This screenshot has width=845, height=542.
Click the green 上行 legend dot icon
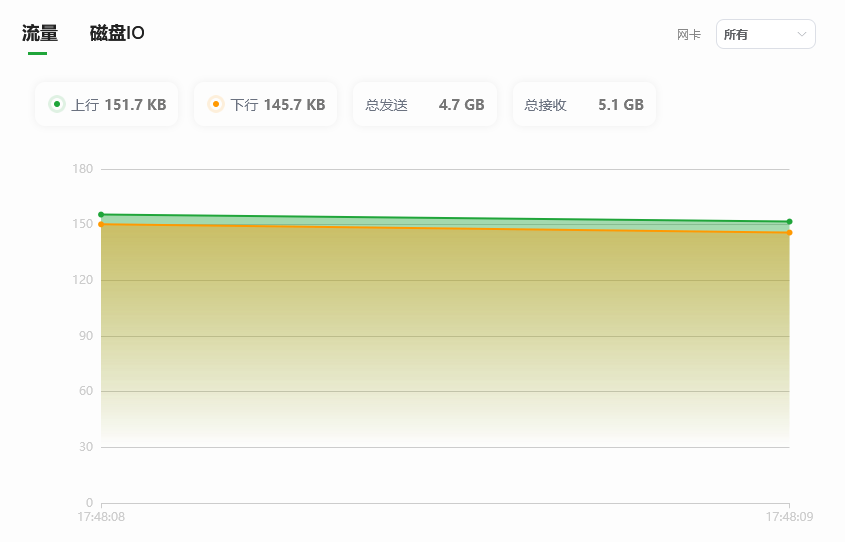pos(57,104)
